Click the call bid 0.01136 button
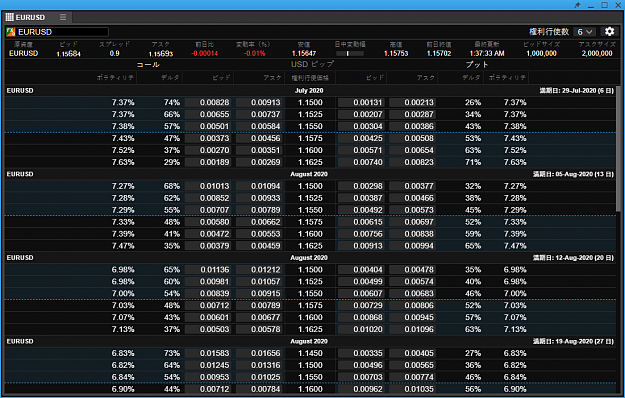The image size is (625, 398). click(x=208, y=270)
